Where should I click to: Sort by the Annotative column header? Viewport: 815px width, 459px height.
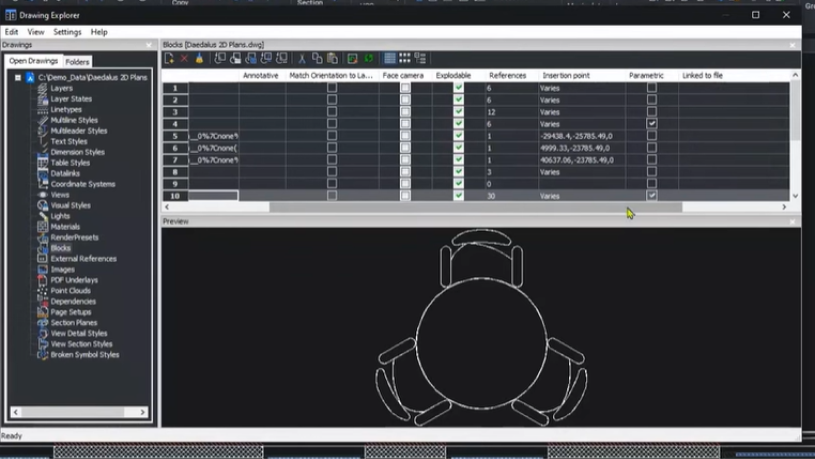point(260,75)
